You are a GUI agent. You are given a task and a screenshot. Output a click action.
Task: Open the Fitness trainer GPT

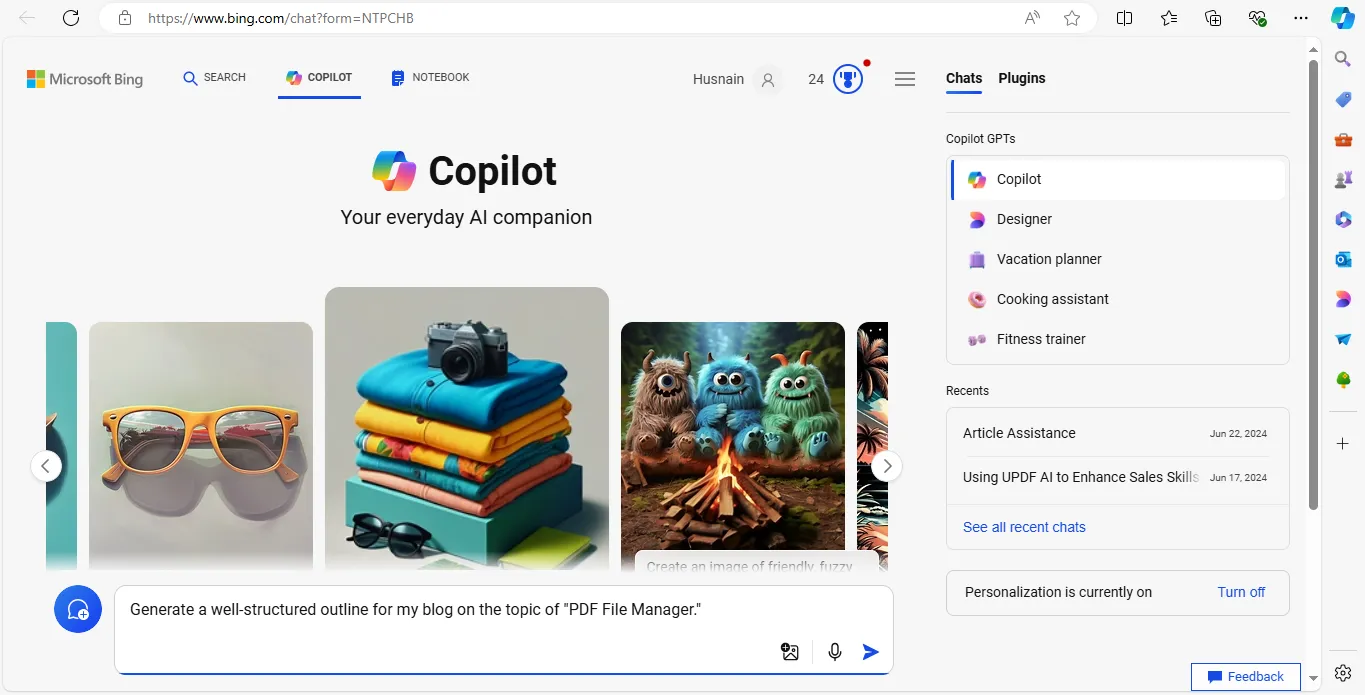coord(1040,339)
